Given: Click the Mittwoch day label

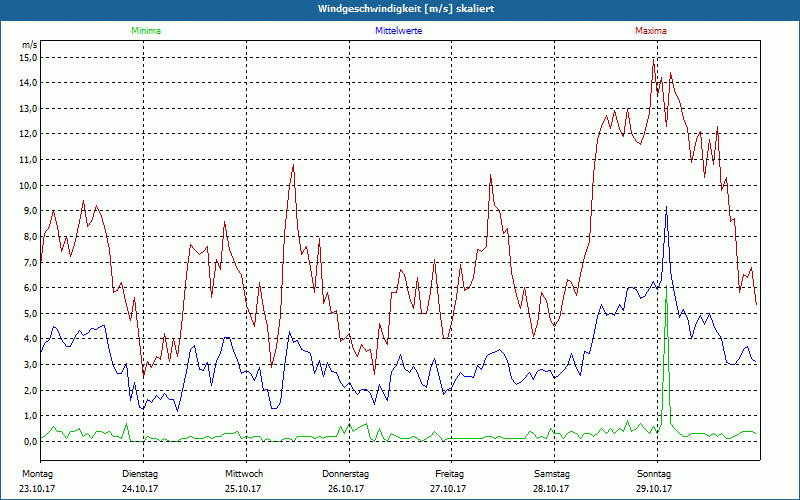Looking at the screenshot, I should (x=244, y=474).
